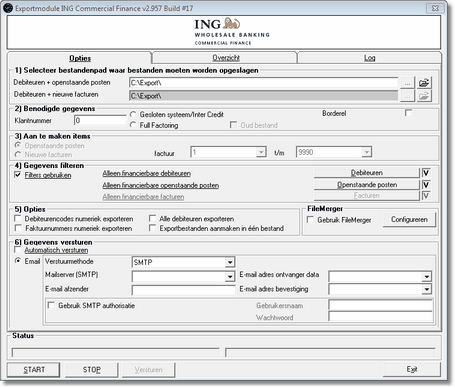This screenshot has width=455, height=388.
Task: Click the Klantnummer input field
Action: [x=100, y=120]
